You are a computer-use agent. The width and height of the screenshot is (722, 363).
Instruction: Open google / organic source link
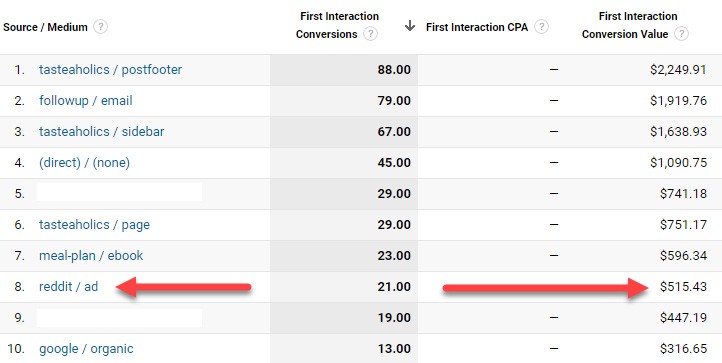pyautogui.click(x=86, y=349)
